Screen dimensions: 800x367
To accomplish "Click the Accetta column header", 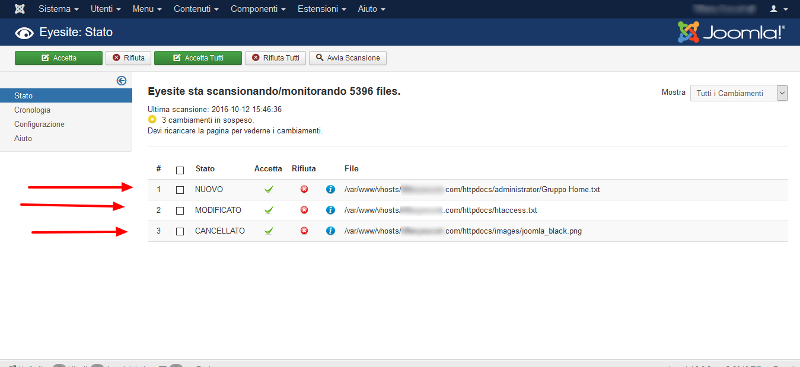I will (x=268, y=168).
